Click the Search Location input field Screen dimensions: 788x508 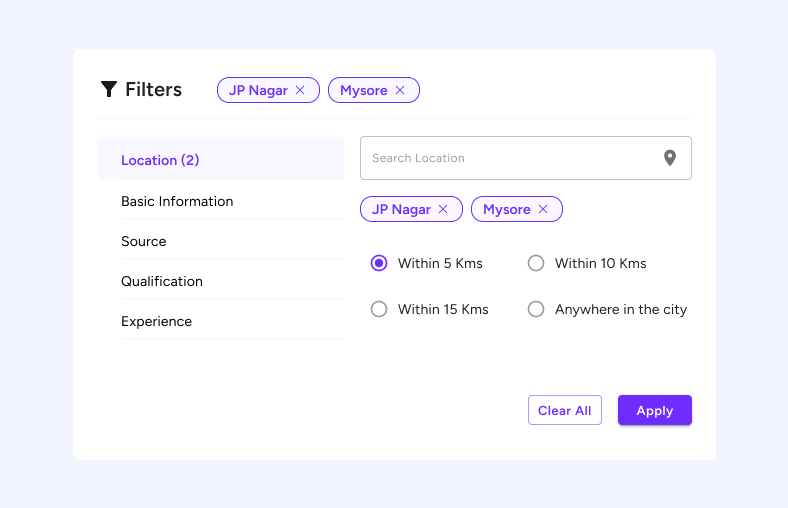[505, 158]
